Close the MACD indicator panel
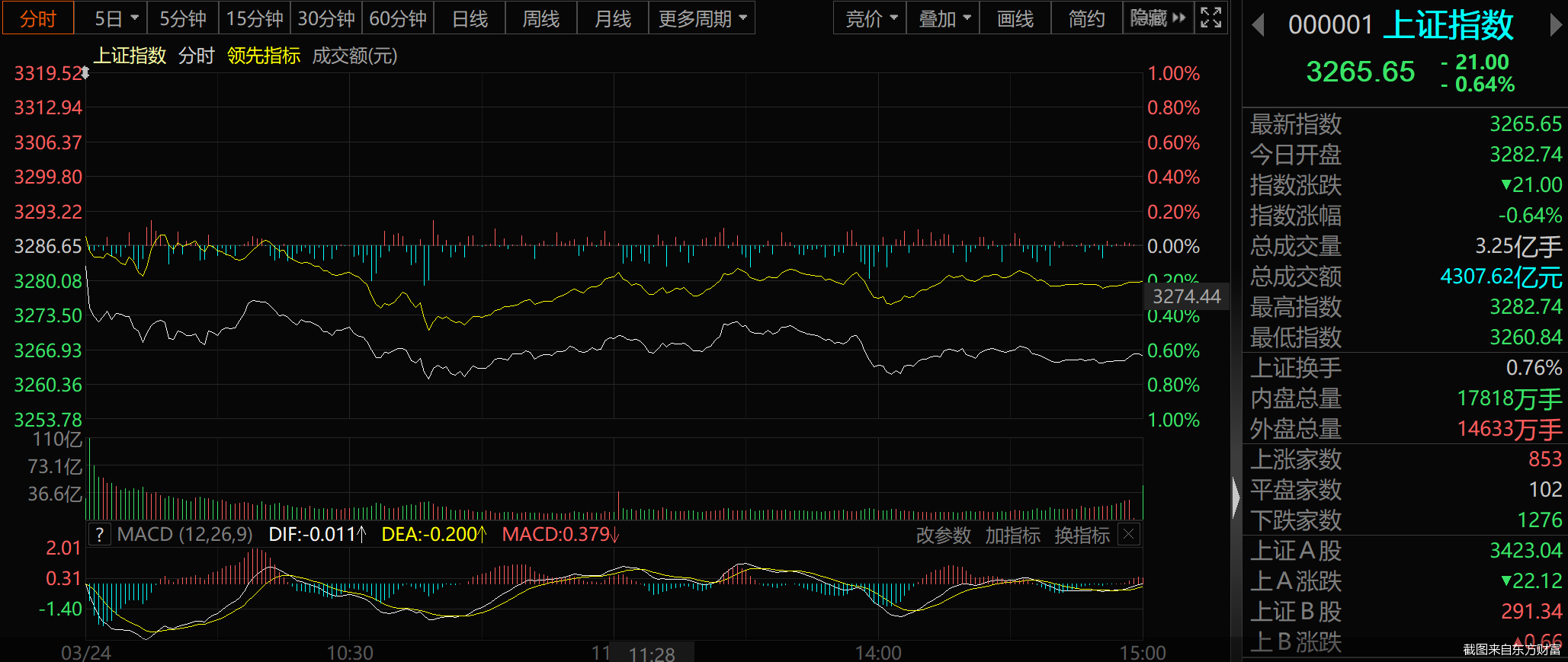 [1129, 535]
